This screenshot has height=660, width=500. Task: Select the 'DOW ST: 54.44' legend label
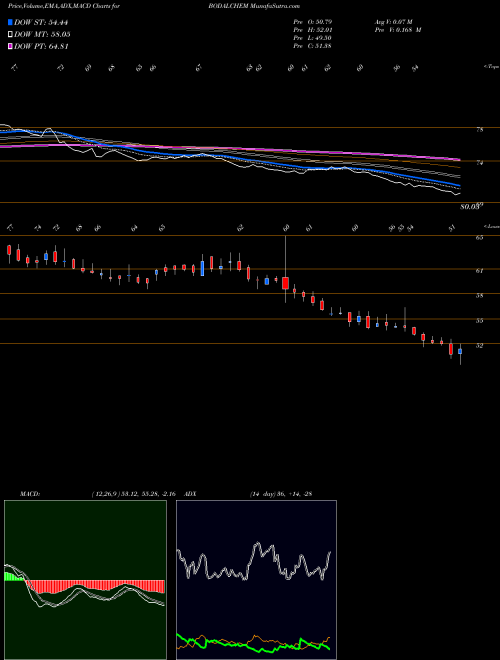pos(41,22)
